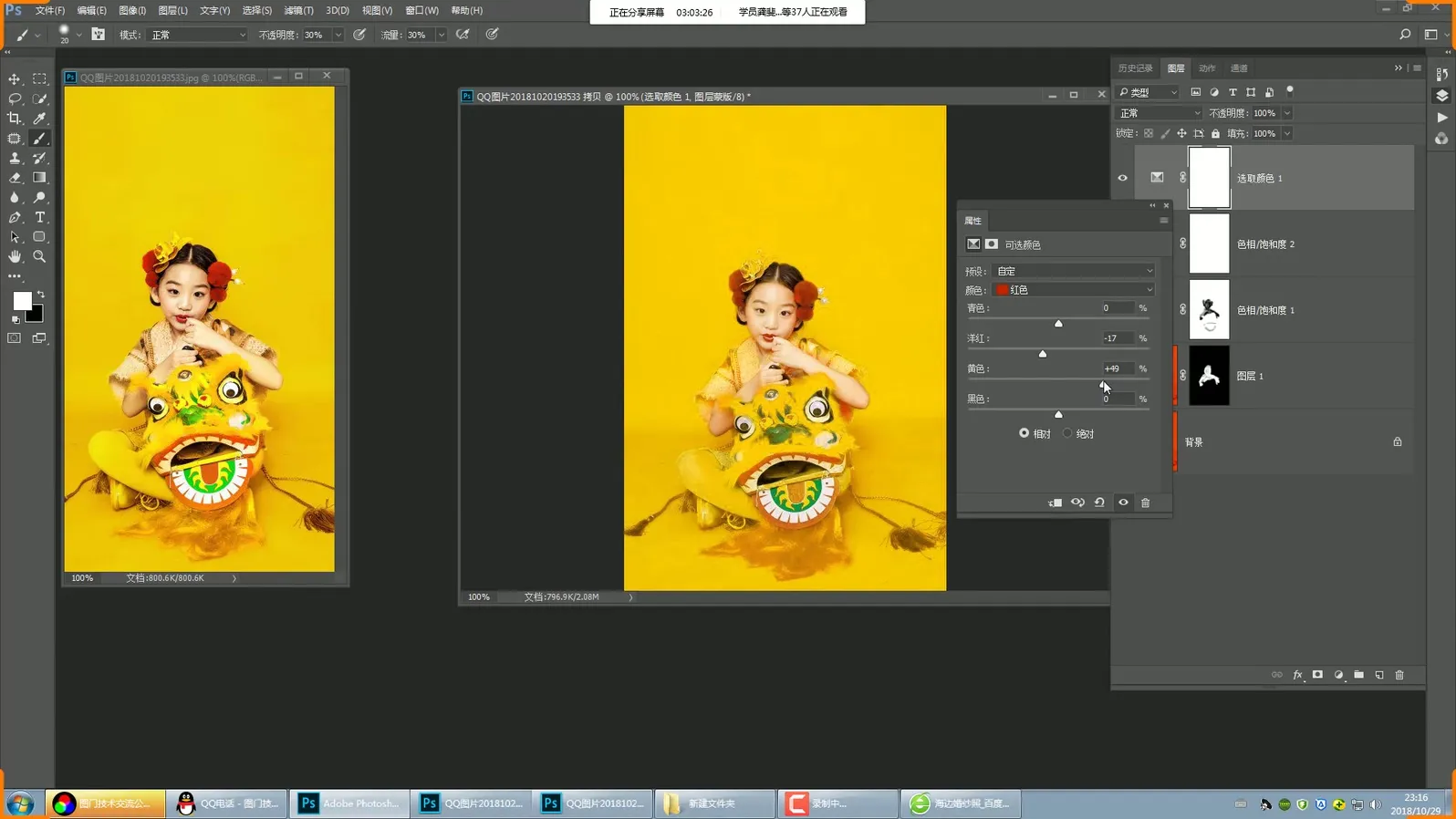
Task: Click reset adjustment icon in properties panel
Action: [x=1100, y=503]
